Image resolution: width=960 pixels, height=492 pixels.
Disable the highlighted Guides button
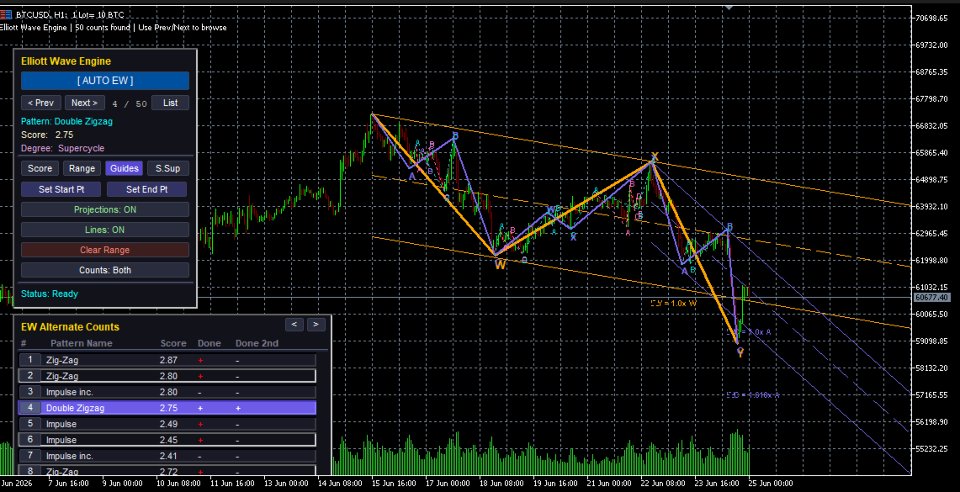pos(125,168)
